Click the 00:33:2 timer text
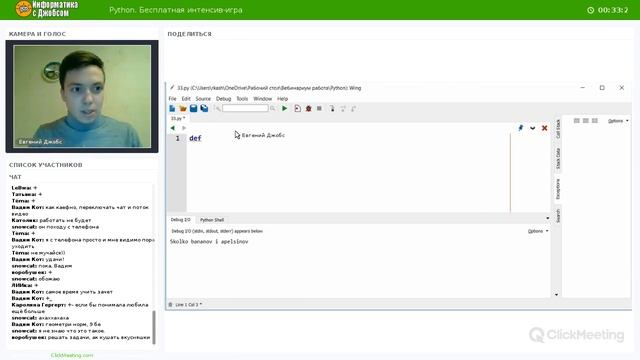 (613, 10)
